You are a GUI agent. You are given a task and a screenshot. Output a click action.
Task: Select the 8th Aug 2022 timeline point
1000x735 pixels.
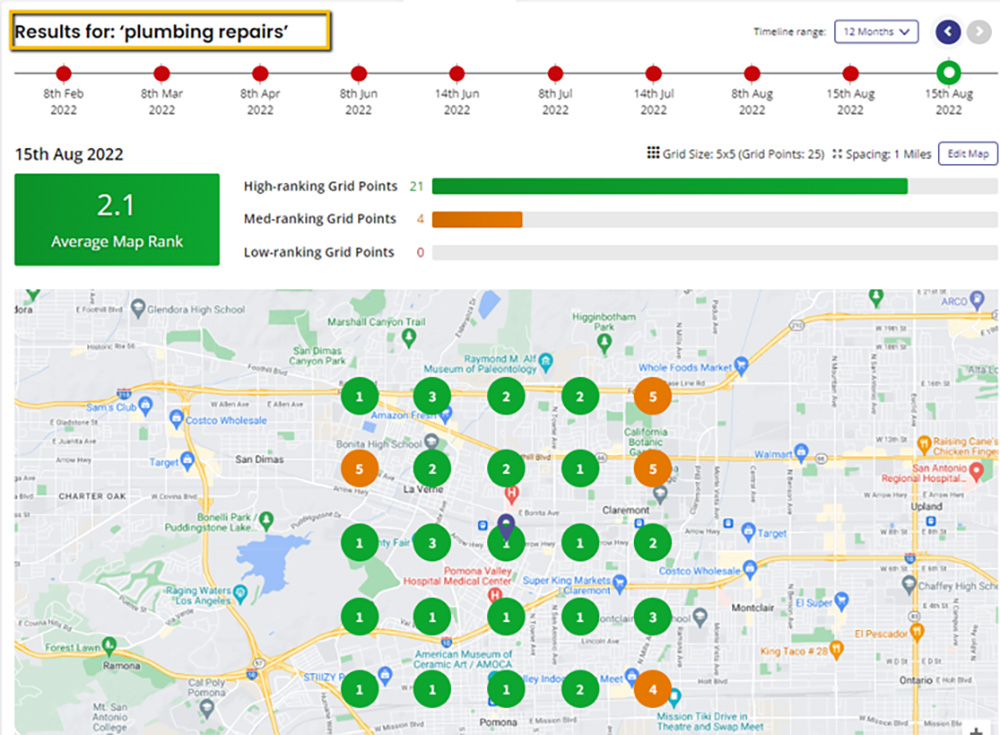pyautogui.click(x=752, y=74)
